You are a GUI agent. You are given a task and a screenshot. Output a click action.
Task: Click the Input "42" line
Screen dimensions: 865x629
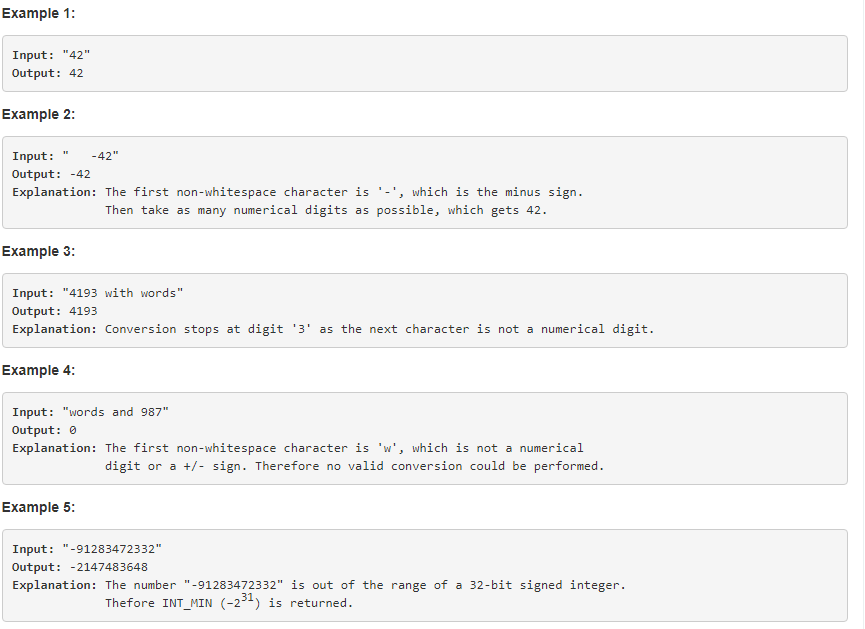click(51, 55)
